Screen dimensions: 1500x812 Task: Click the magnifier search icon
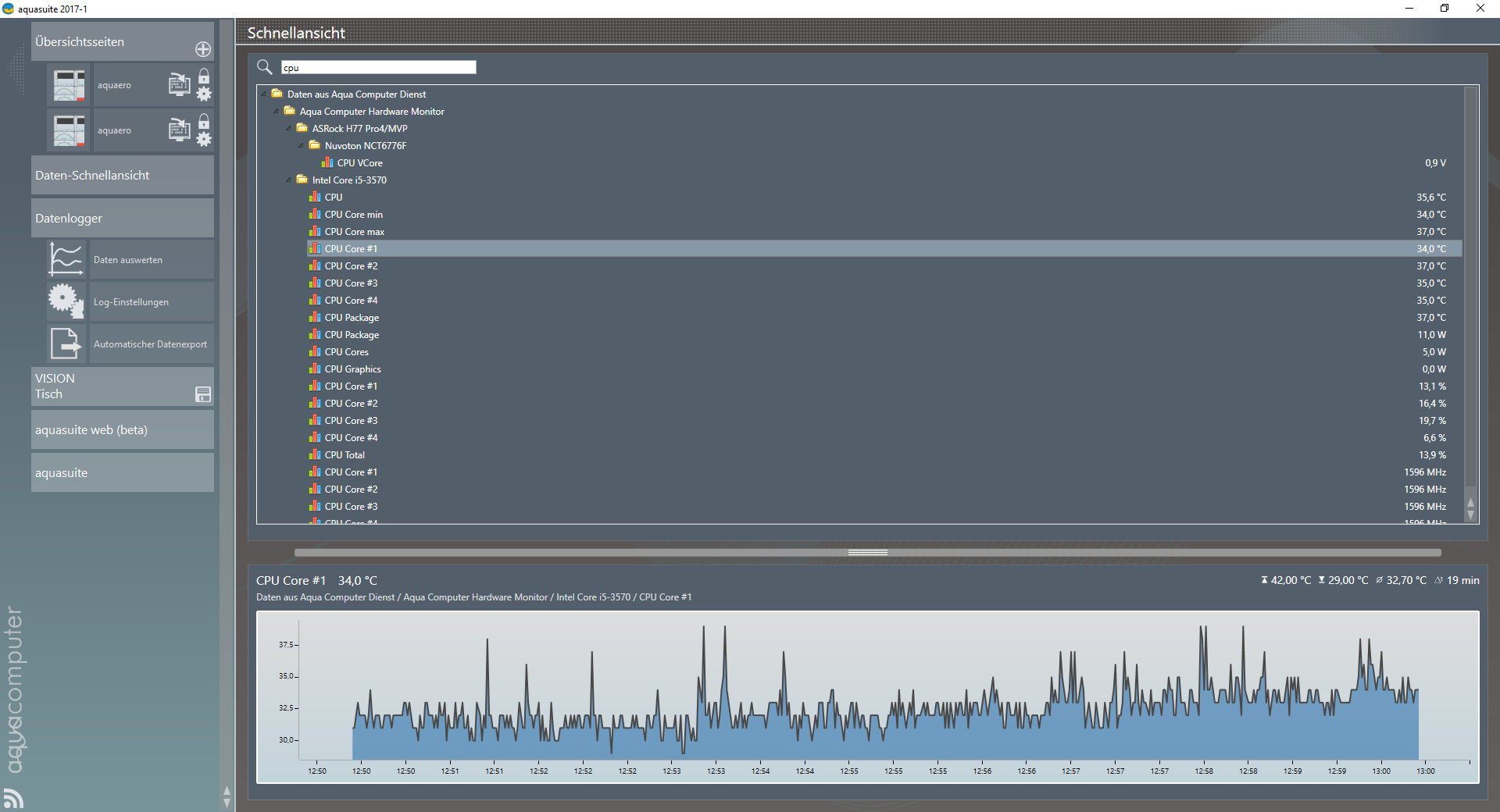point(265,67)
